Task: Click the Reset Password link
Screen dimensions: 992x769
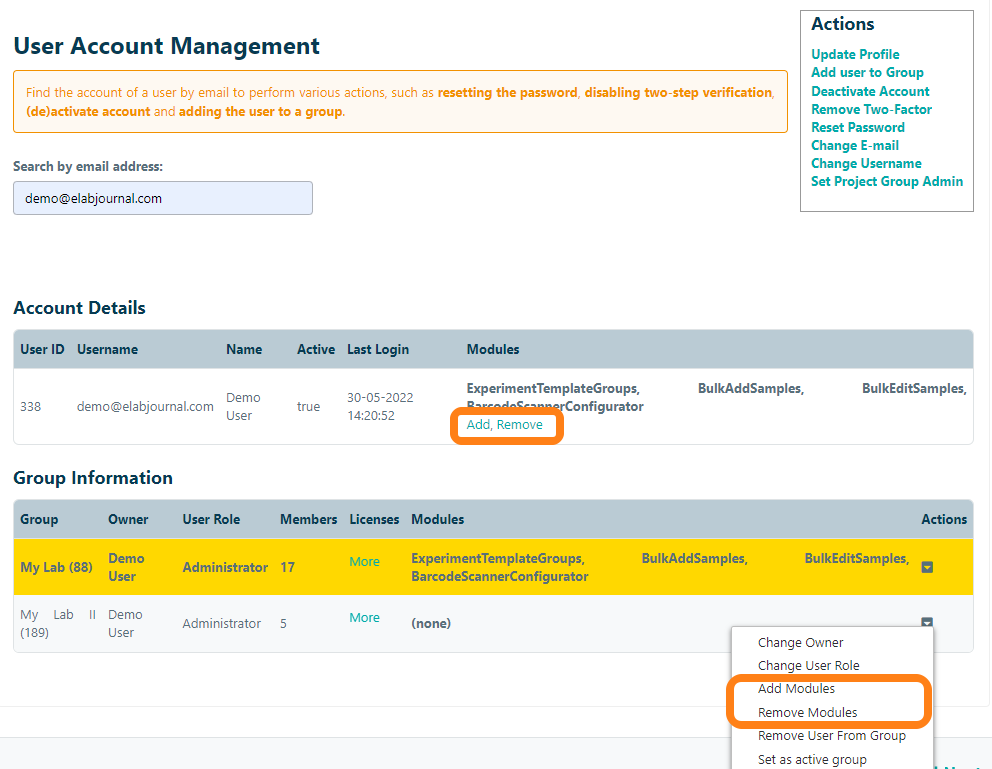Action: coord(857,127)
